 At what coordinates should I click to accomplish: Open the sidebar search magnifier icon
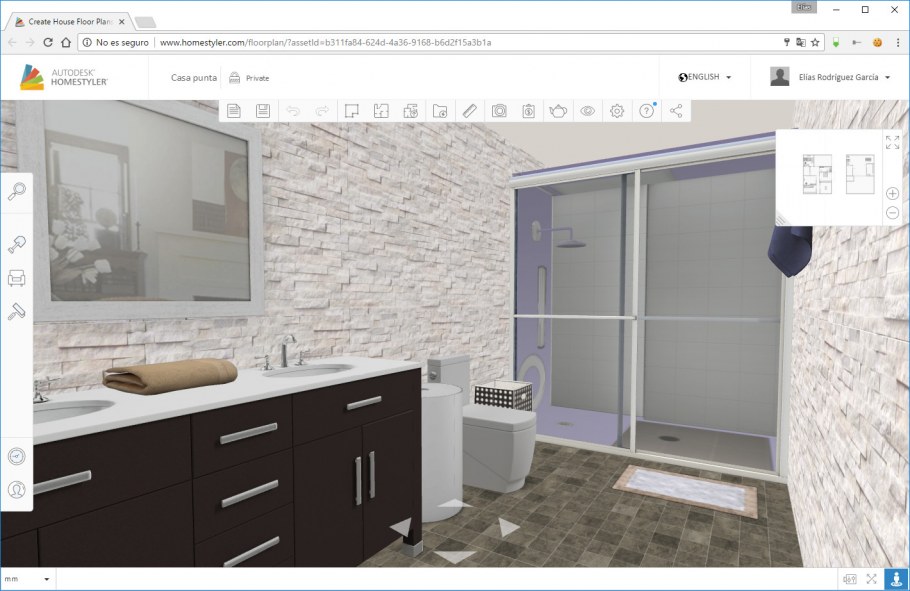18,188
